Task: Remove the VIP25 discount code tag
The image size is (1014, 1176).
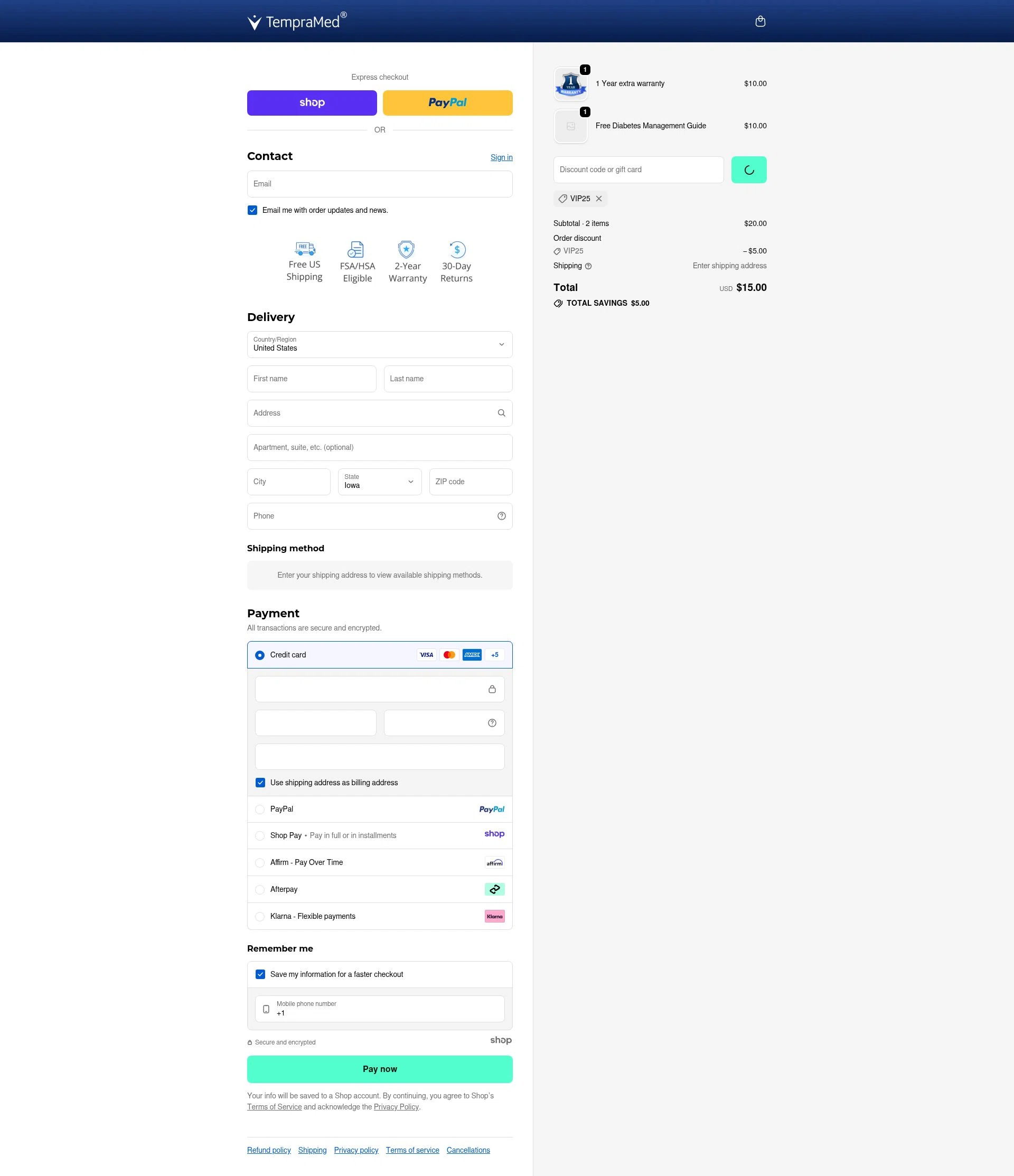Action: click(599, 199)
